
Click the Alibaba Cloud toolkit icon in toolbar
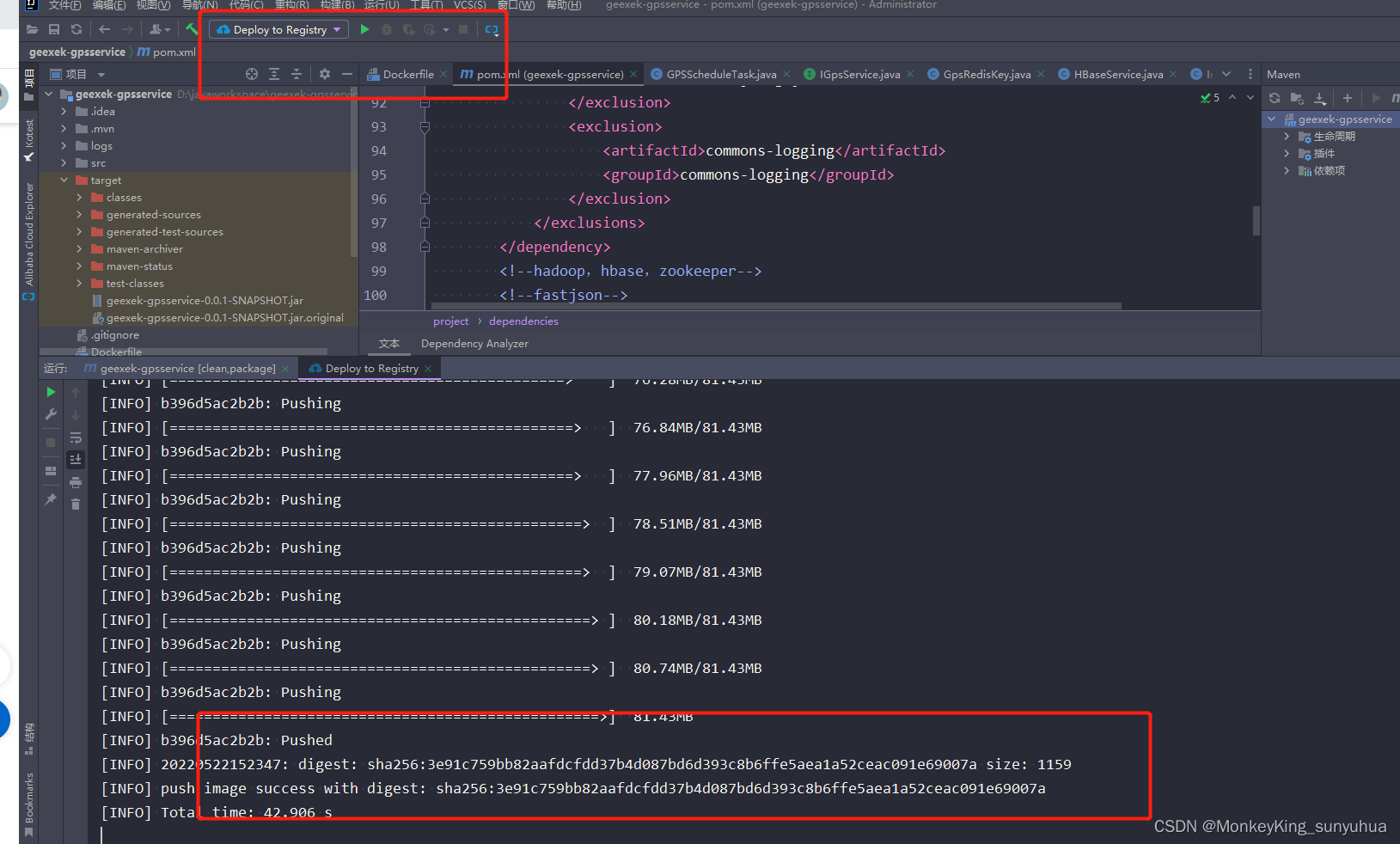tap(492, 29)
